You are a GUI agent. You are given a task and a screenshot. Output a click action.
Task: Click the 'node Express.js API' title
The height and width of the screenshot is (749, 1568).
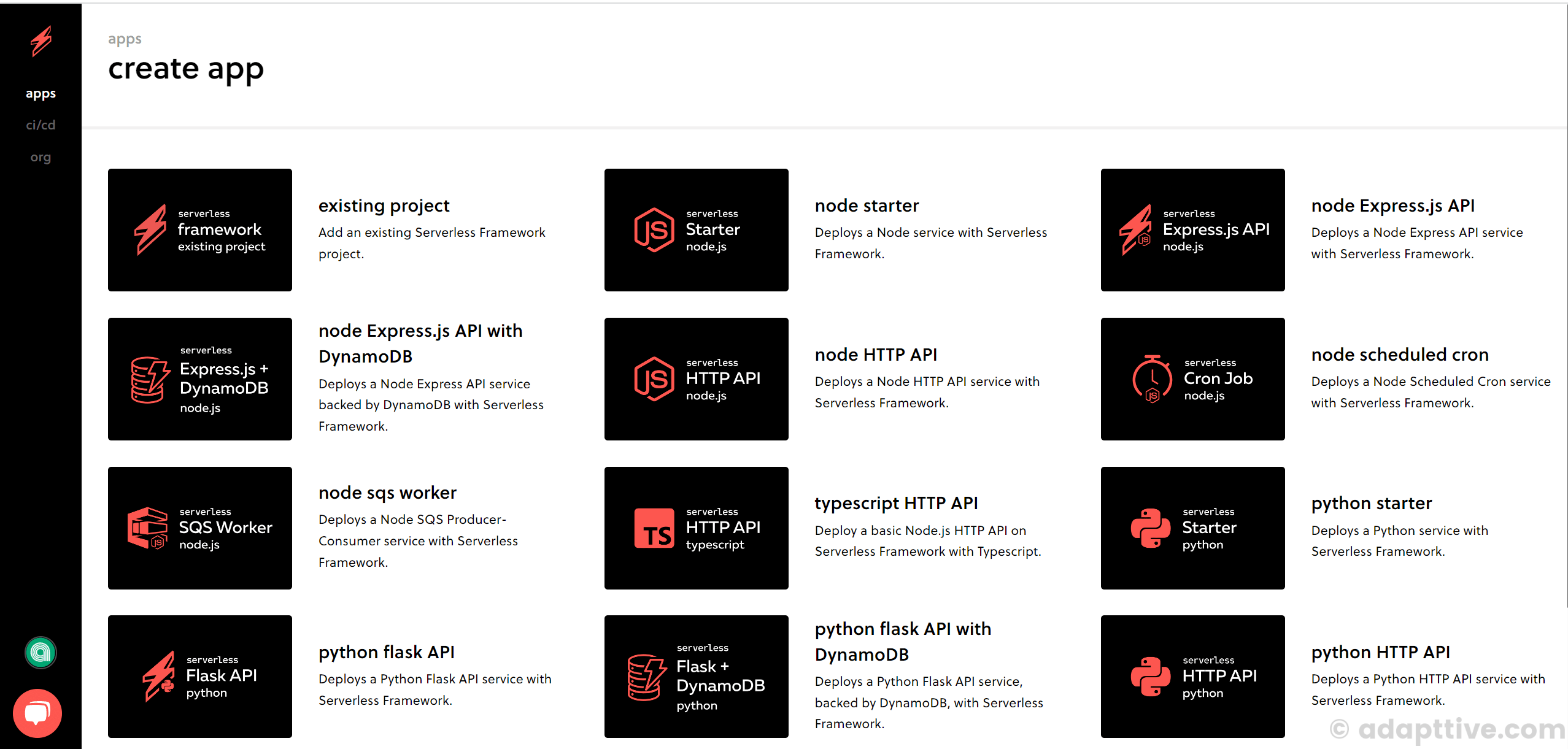1392,206
